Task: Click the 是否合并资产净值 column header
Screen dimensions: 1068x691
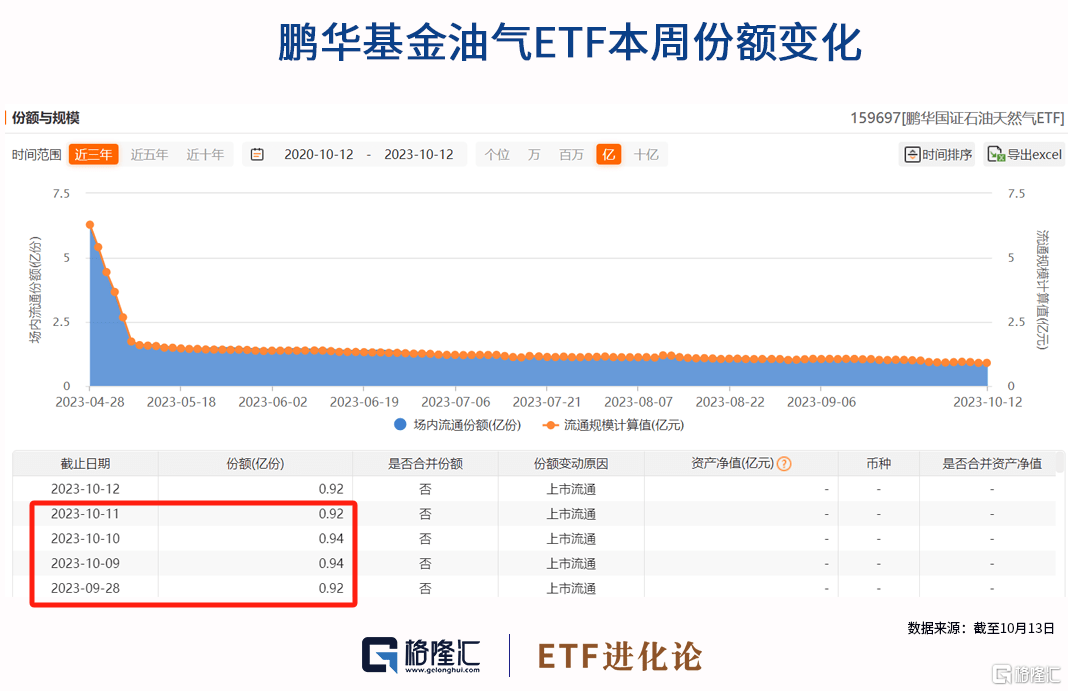Action: point(992,464)
